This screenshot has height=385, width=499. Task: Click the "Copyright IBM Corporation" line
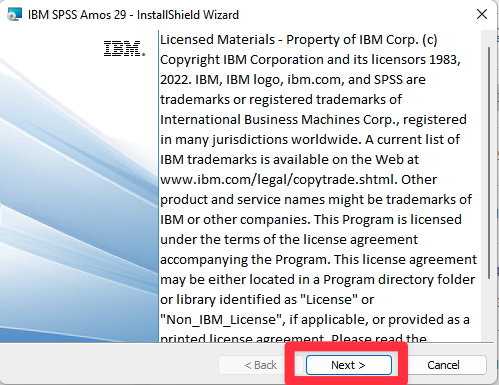(x=310, y=60)
